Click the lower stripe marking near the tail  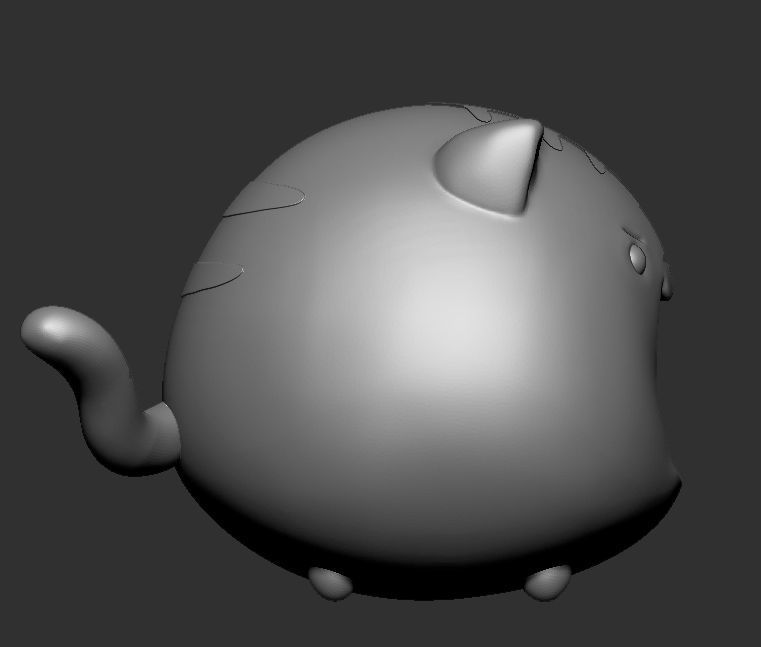click(x=212, y=279)
